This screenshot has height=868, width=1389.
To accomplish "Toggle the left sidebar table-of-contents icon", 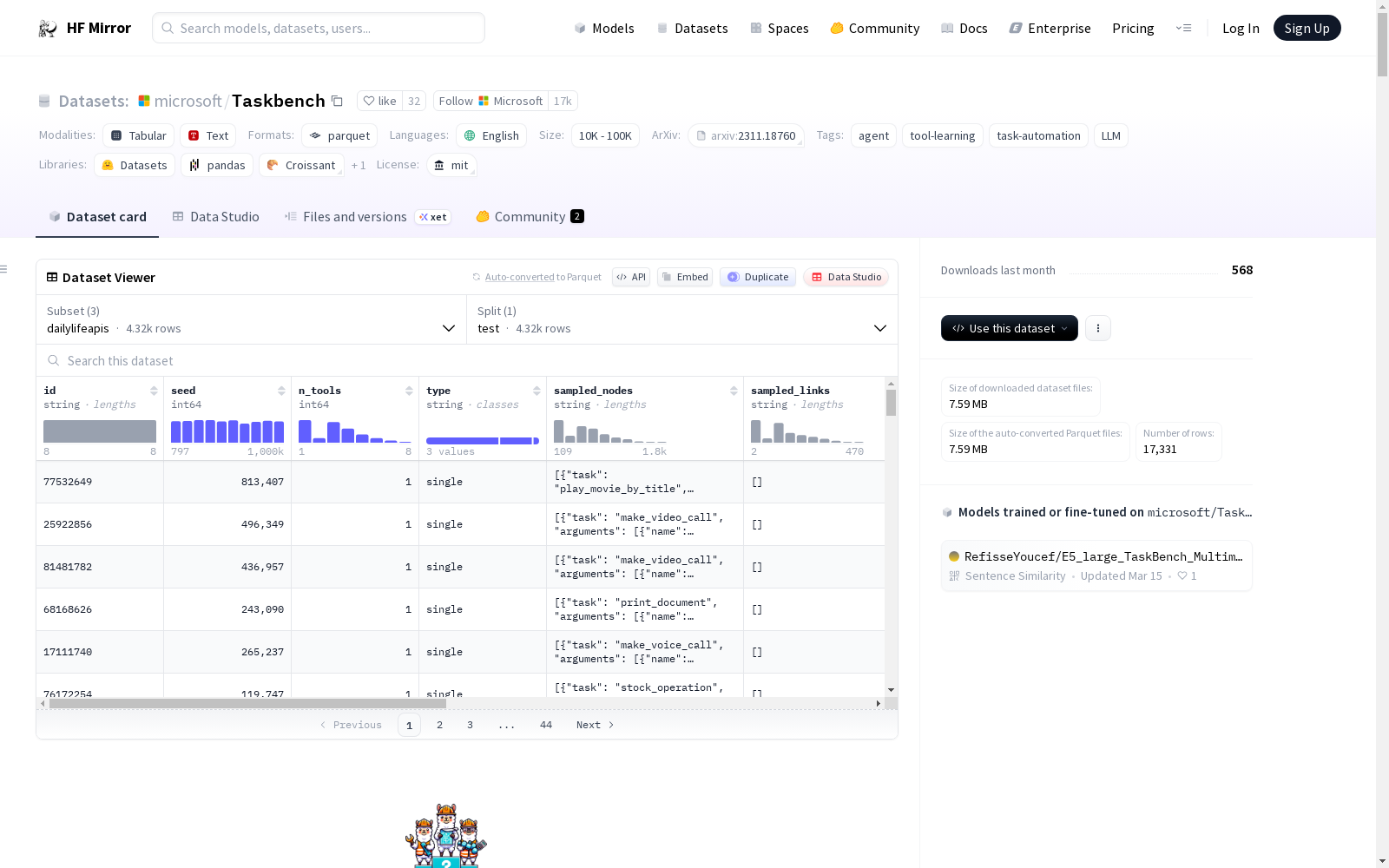I will (3, 269).
